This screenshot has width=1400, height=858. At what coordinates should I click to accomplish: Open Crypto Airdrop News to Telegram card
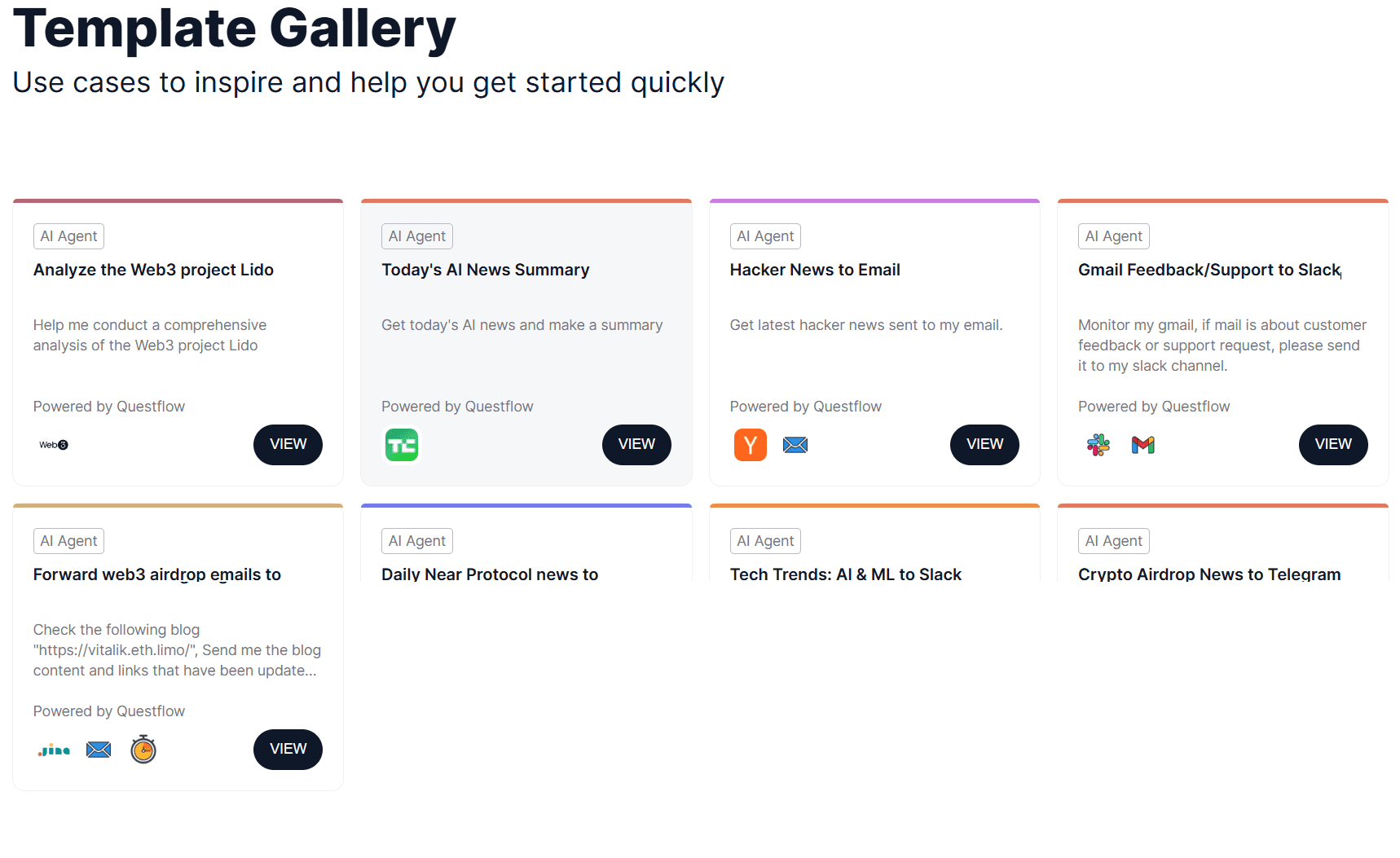click(x=1209, y=574)
